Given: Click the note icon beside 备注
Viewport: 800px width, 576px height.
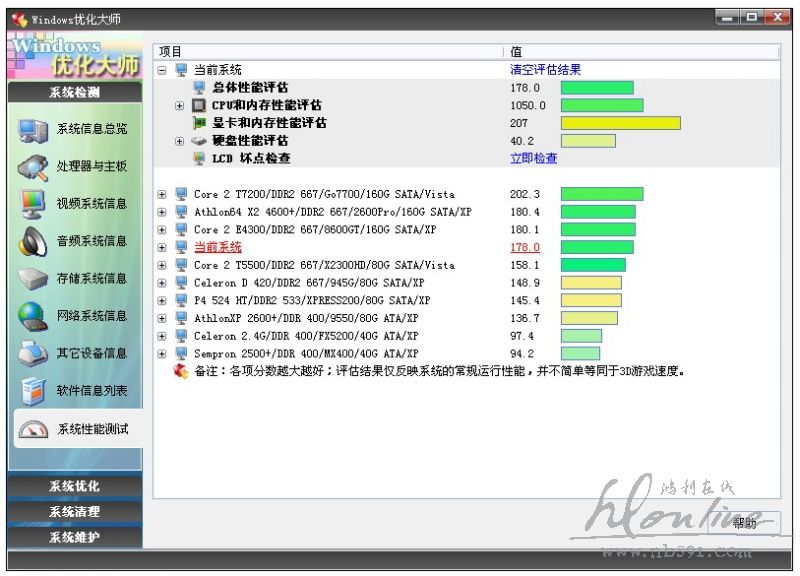Looking at the screenshot, I should 181,371.
